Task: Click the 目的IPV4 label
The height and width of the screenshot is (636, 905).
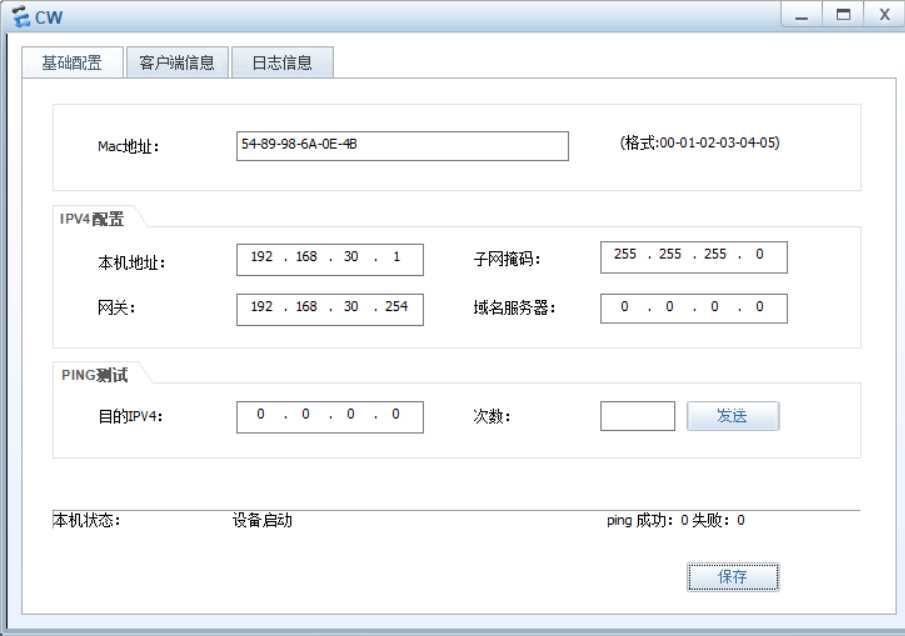Action: 130,416
